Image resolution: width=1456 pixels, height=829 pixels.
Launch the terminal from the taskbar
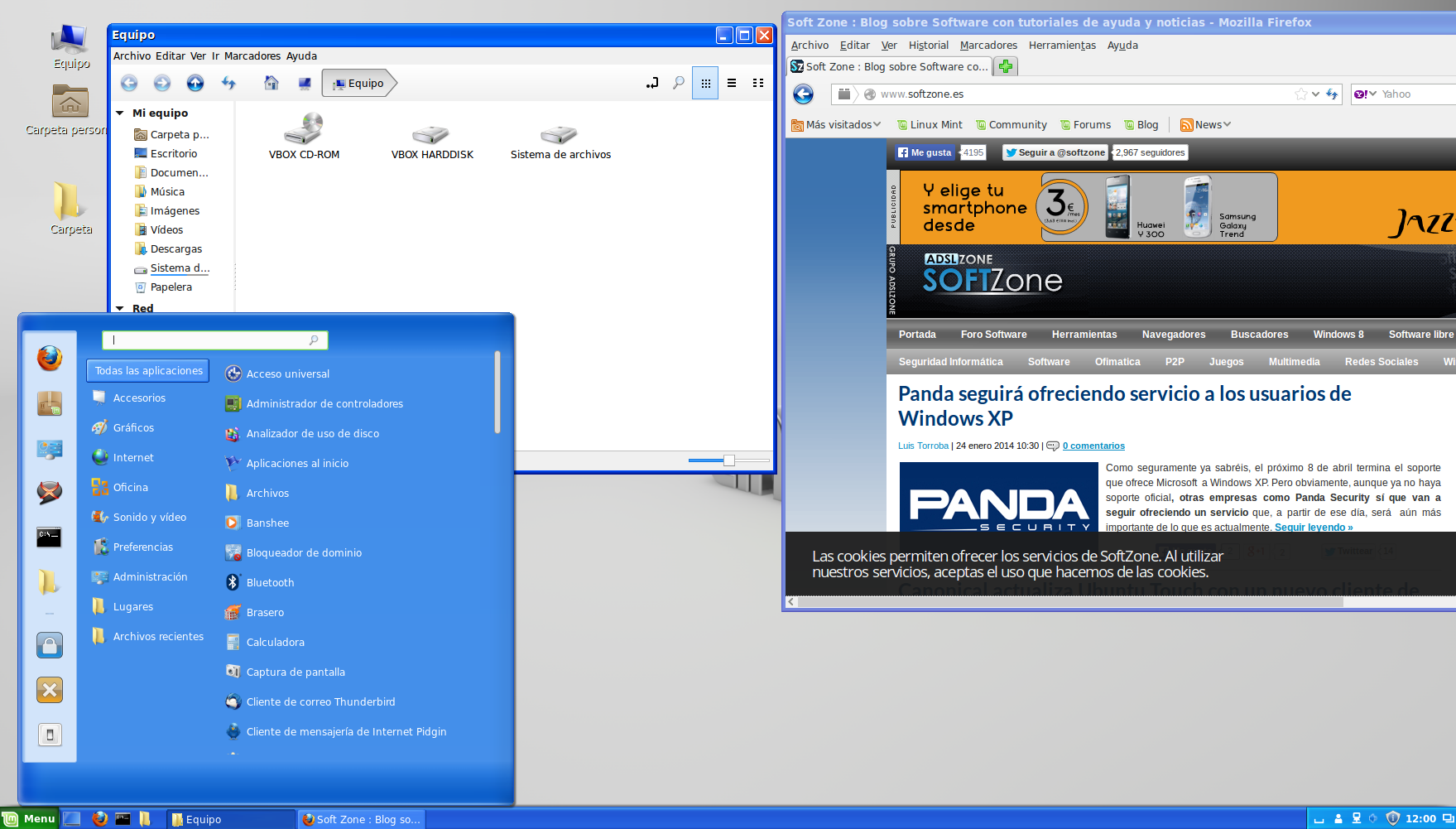(x=123, y=819)
